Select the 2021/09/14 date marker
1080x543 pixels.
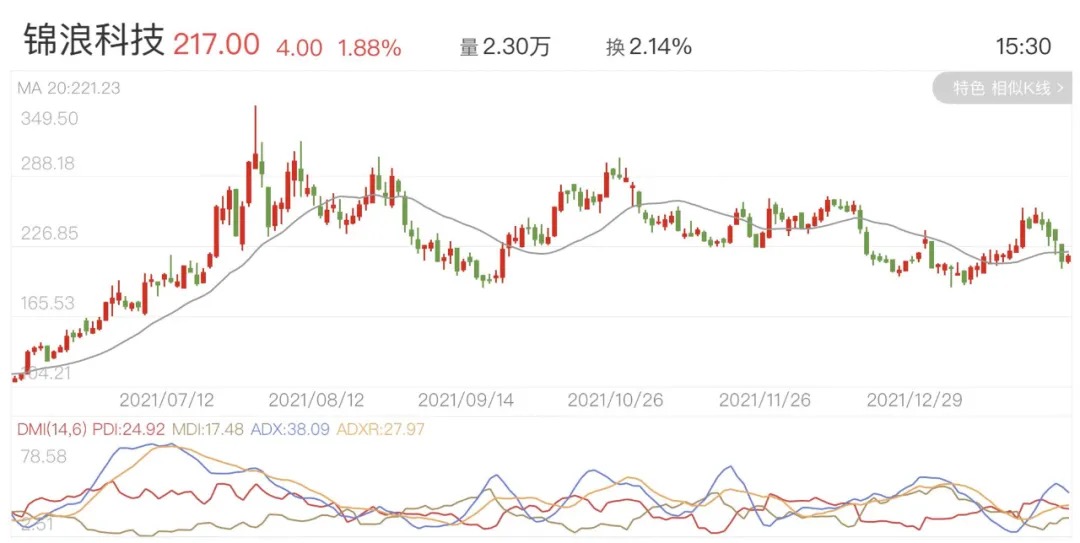[466, 399]
